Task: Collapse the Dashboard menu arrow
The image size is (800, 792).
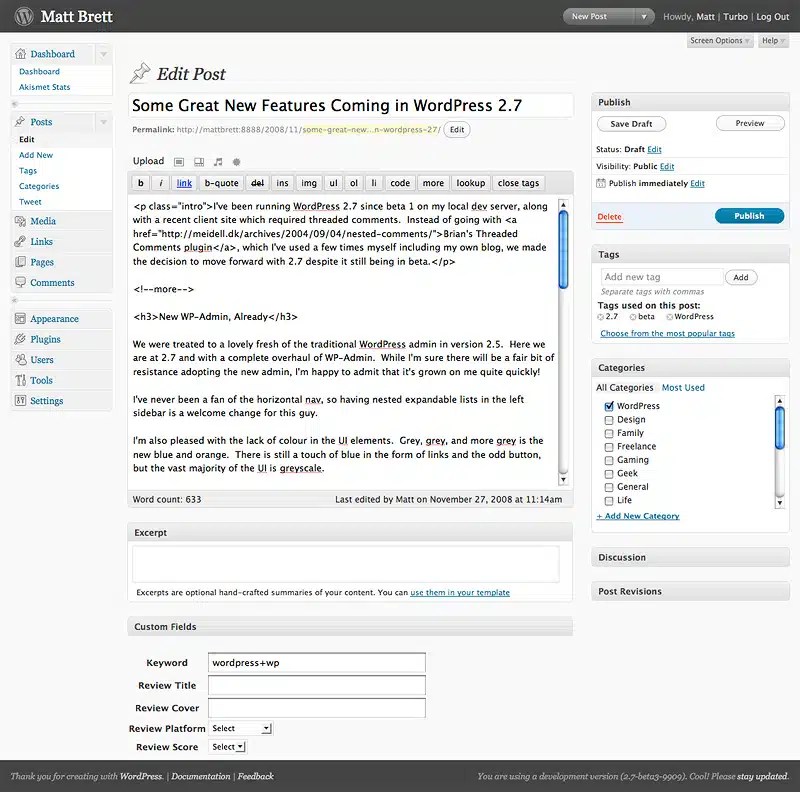Action: [103, 54]
